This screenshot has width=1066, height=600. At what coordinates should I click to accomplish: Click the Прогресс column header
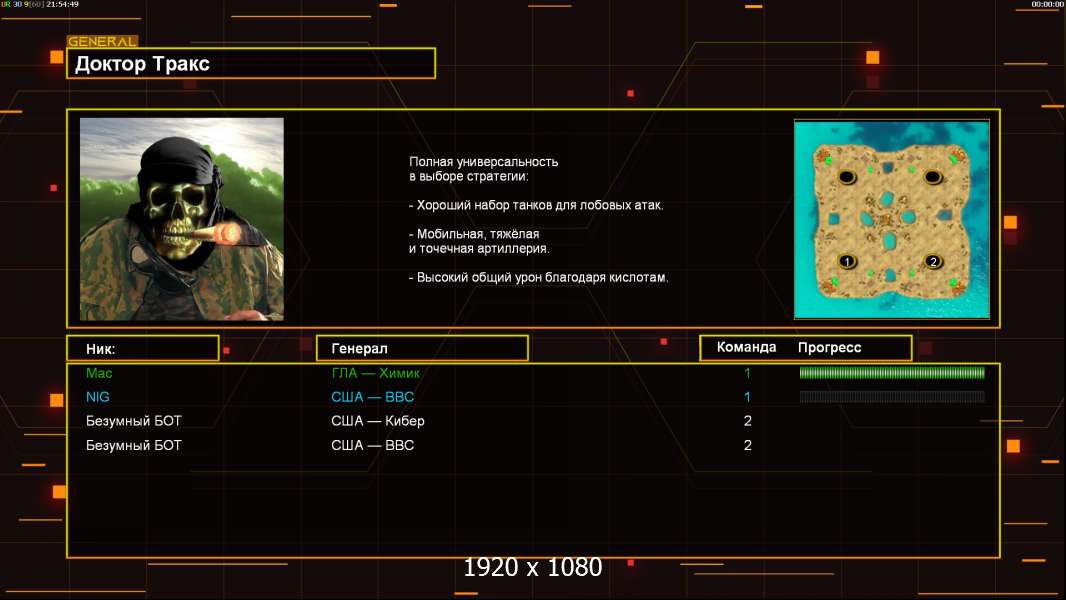[x=829, y=348]
